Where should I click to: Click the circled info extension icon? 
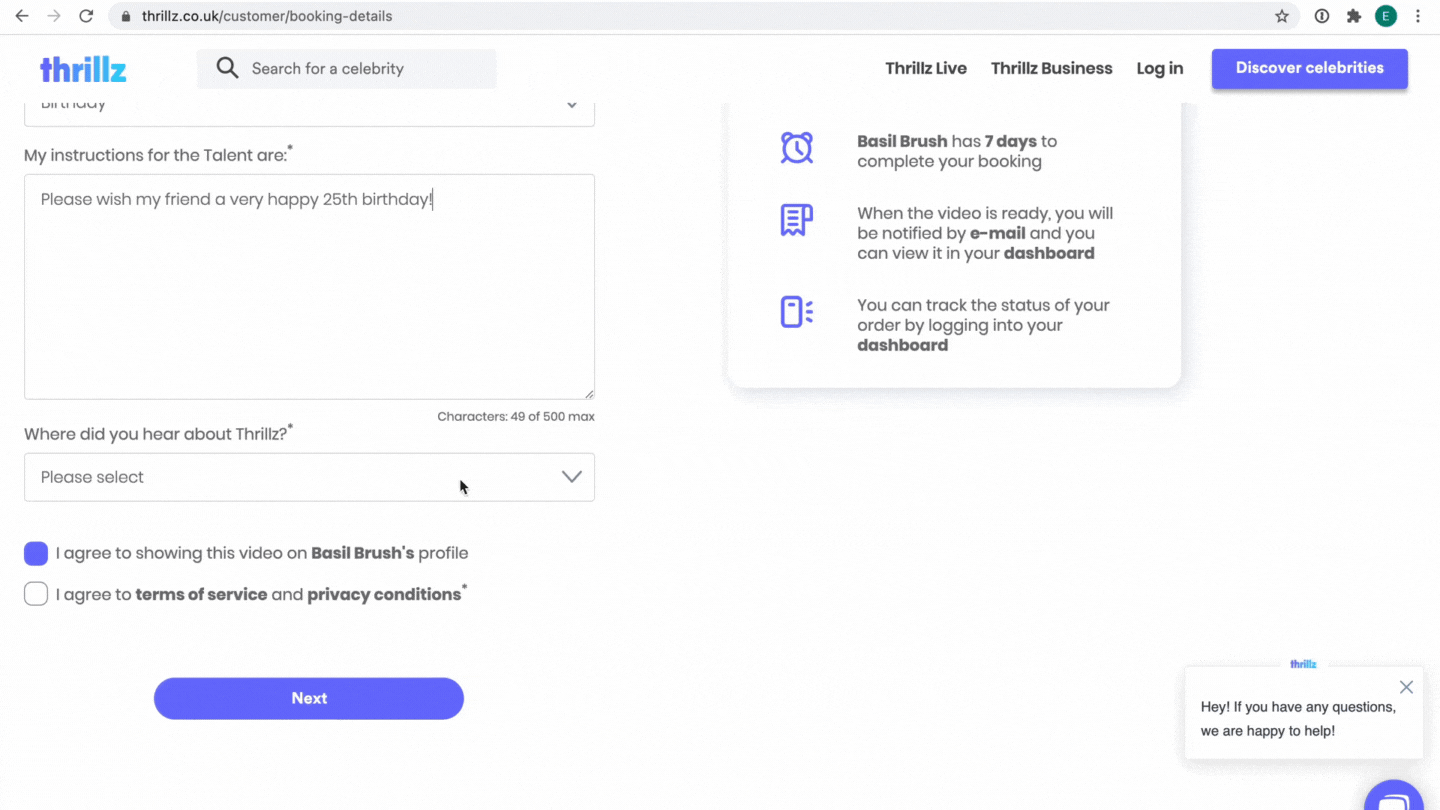tap(1322, 16)
